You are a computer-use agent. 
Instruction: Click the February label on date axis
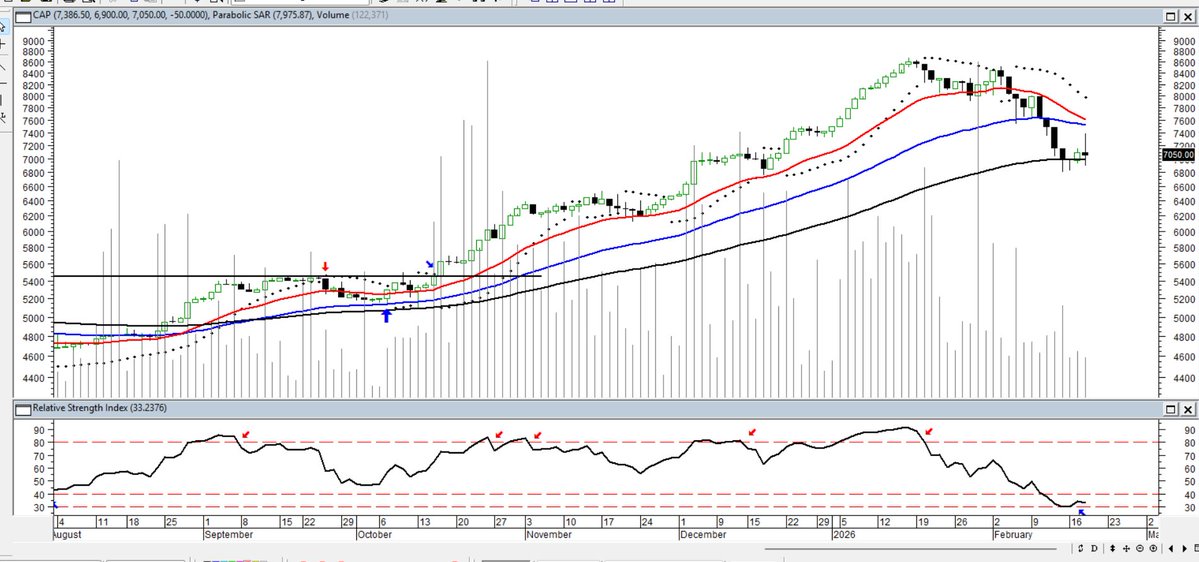coord(1013,534)
